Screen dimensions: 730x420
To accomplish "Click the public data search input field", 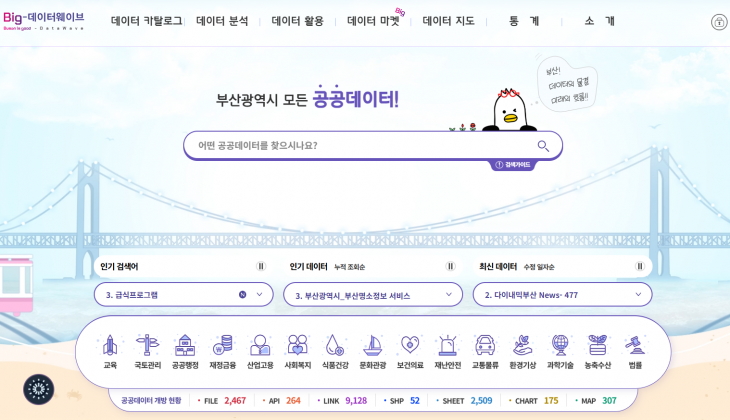I will (x=360, y=145).
